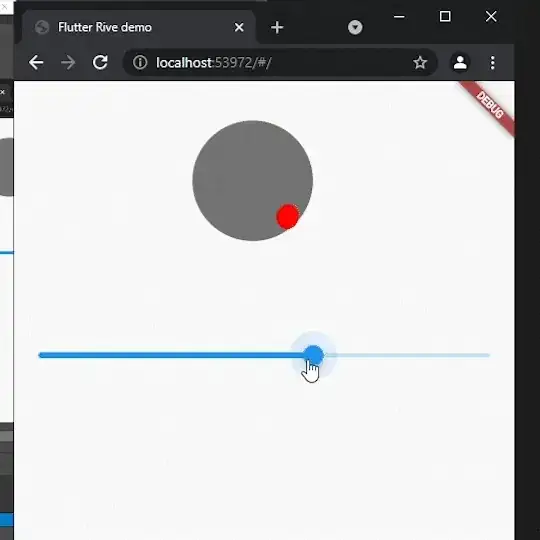
Task: Bookmark this page with the star icon
Action: coord(420,63)
